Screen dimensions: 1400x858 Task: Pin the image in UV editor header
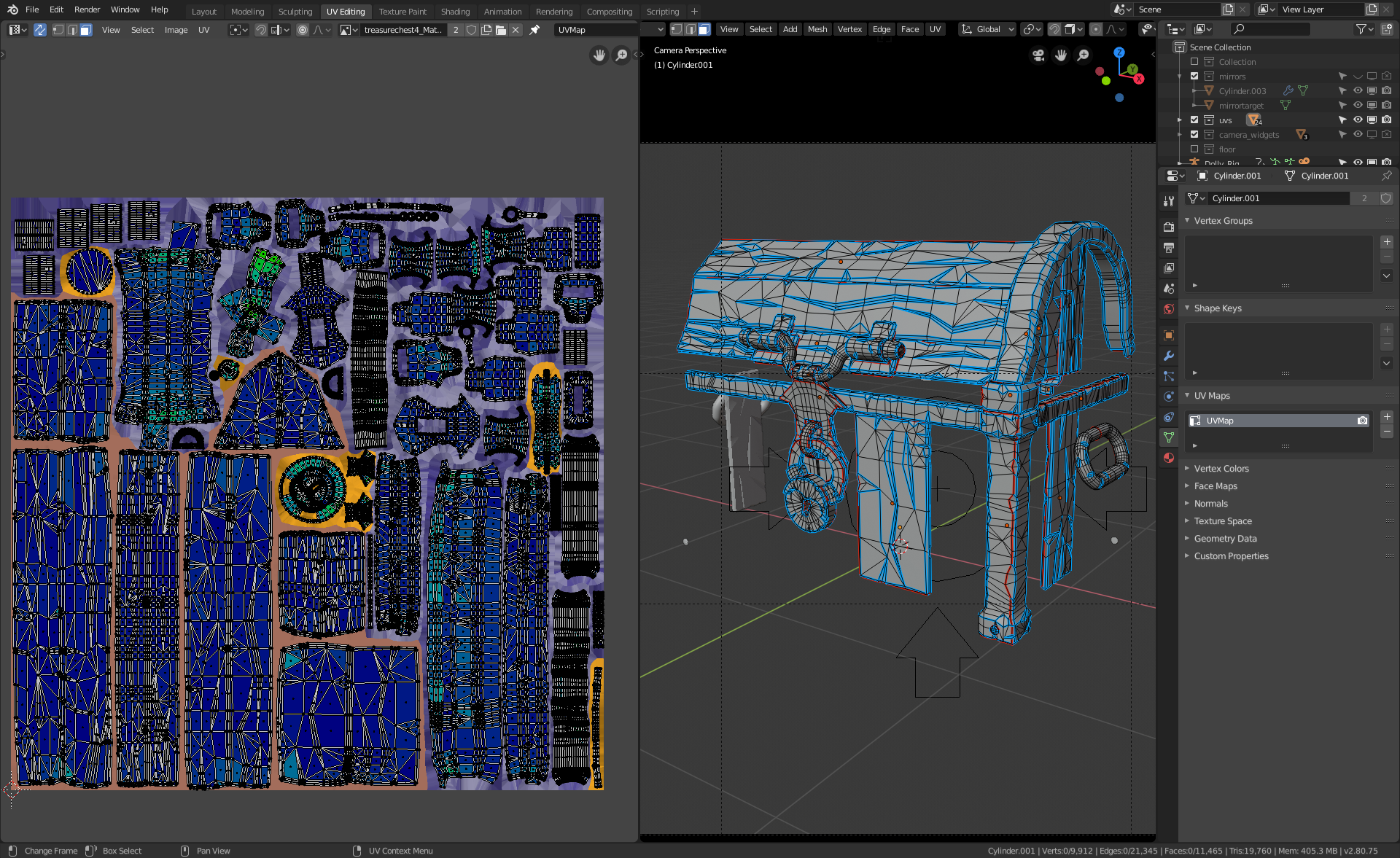click(534, 30)
